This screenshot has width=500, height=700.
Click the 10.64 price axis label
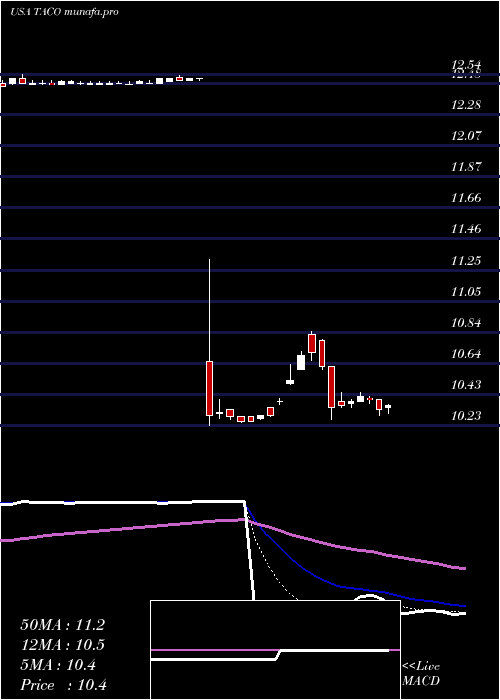pos(467,354)
